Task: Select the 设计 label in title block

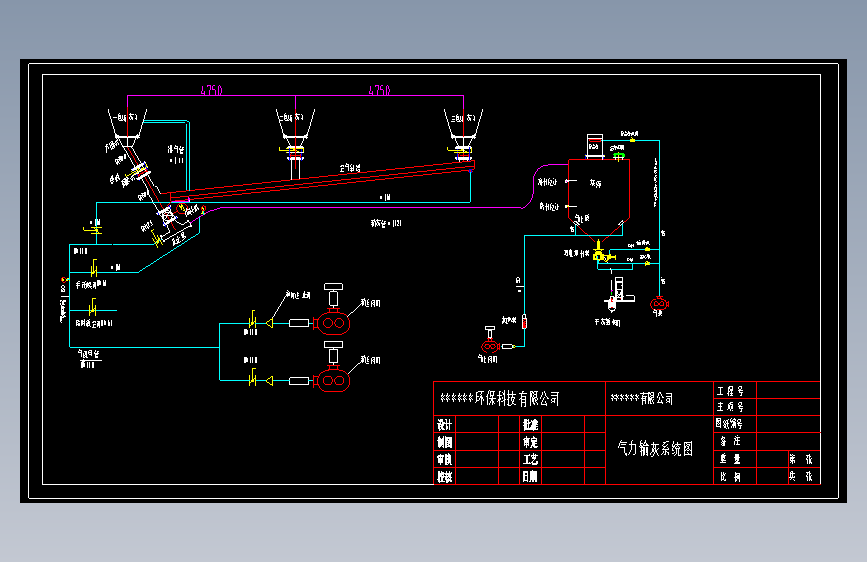Action: (x=445, y=424)
